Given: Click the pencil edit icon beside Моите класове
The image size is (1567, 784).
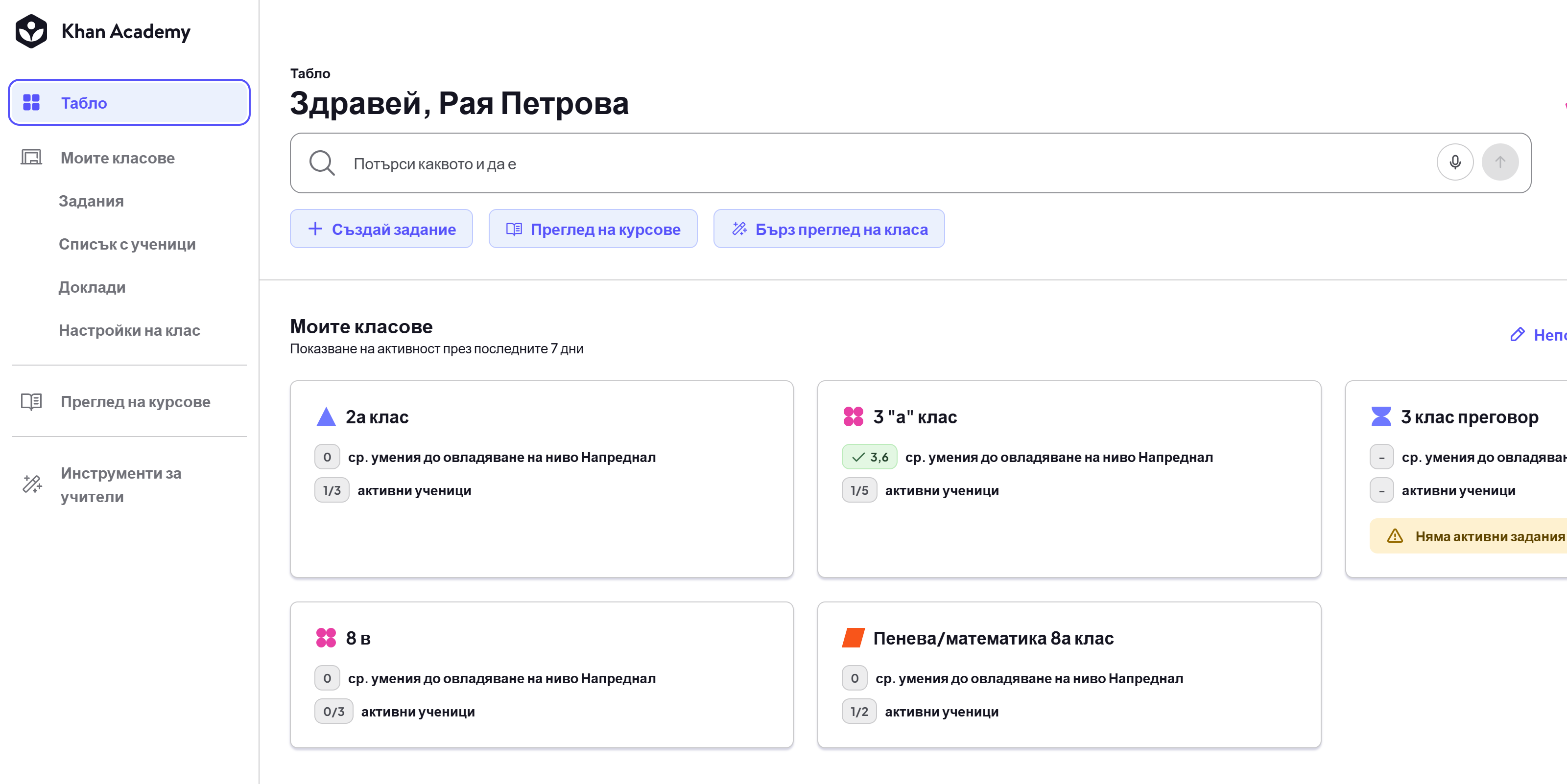Looking at the screenshot, I should coord(1517,334).
